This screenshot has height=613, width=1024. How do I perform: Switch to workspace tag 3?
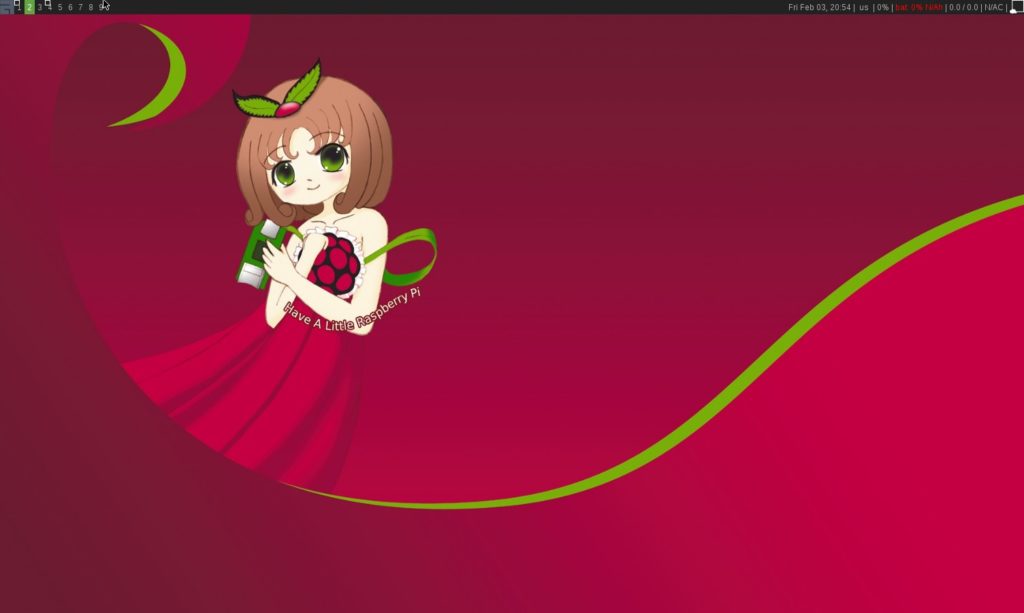click(40, 7)
